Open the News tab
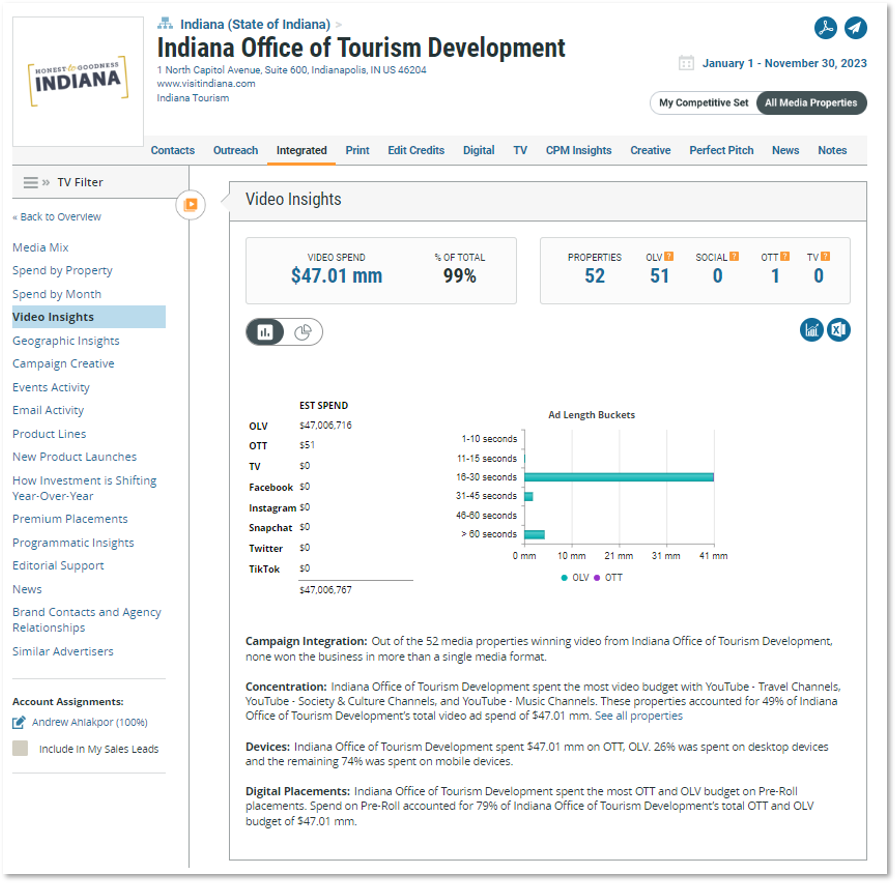Screen dimensions: 896x883 pyautogui.click(x=785, y=150)
